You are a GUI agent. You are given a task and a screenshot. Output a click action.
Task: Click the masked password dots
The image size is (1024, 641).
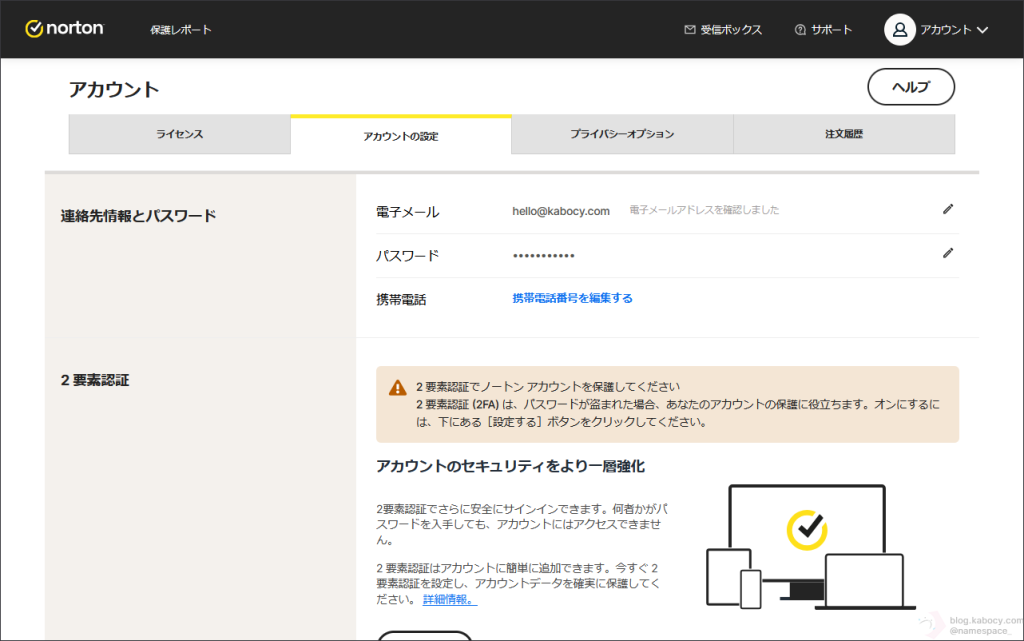(543, 256)
